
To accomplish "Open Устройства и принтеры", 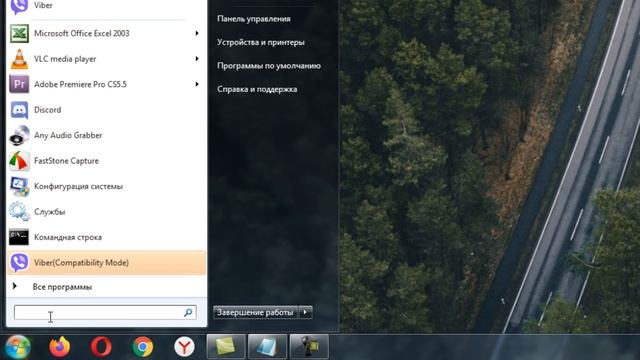I will tap(261, 42).
